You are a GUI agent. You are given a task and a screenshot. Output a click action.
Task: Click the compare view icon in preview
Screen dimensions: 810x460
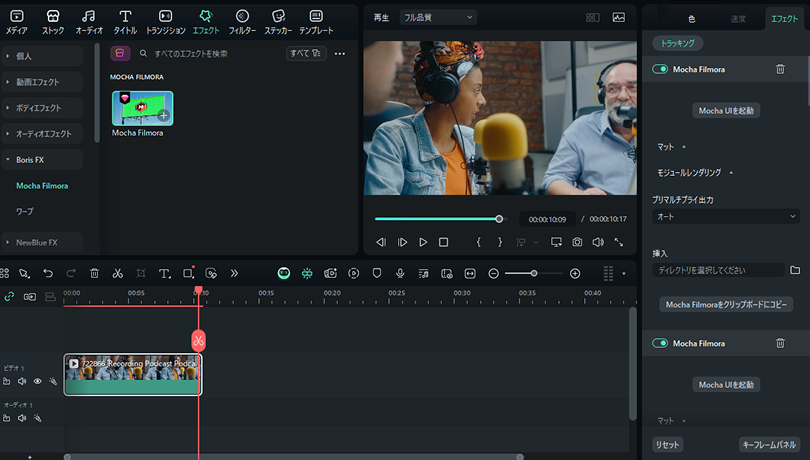coord(593,18)
